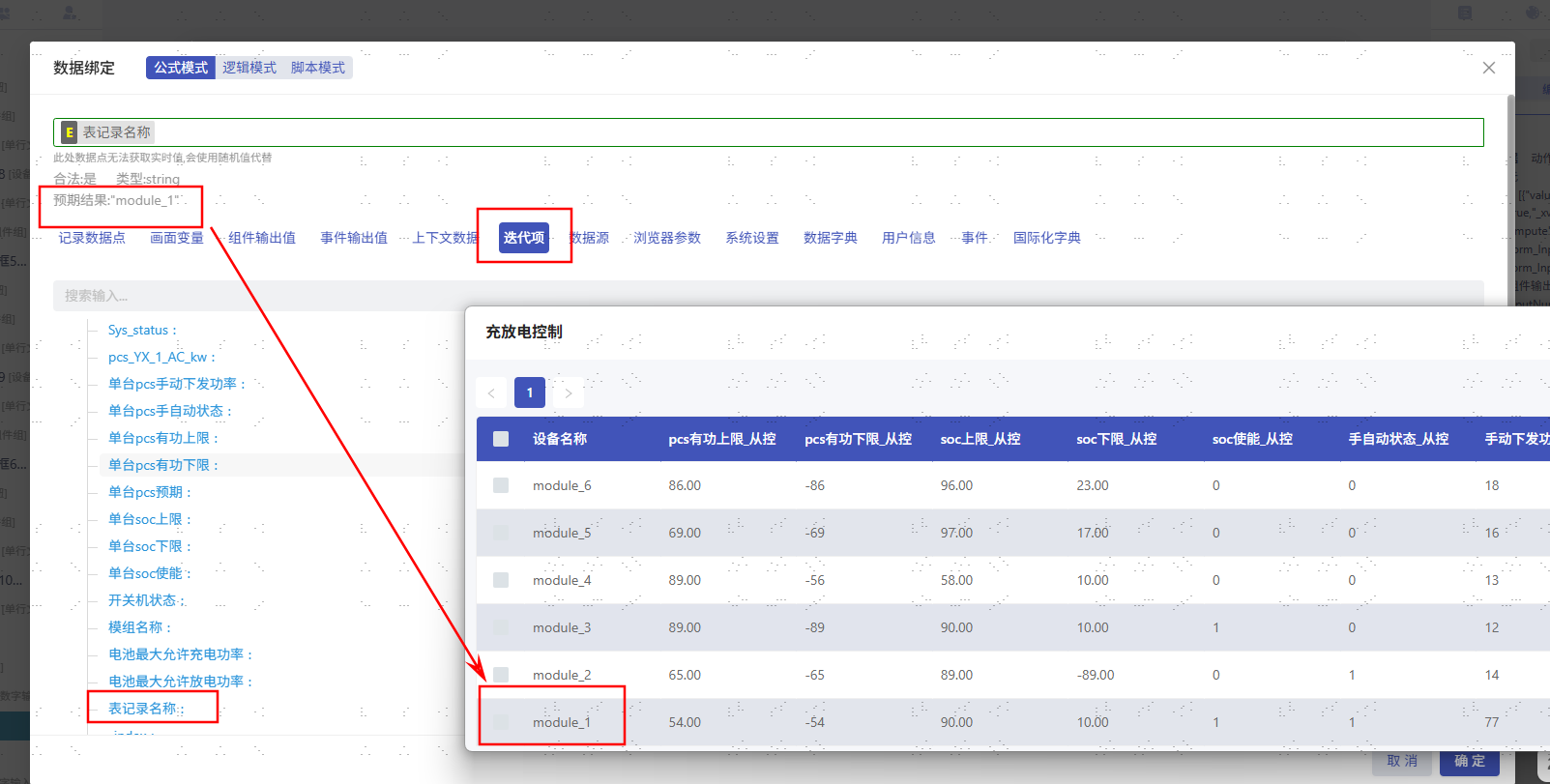This screenshot has height=784, width=1550.
Task: Select 电池最大允许放电功率 item
Action: (x=180, y=682)
